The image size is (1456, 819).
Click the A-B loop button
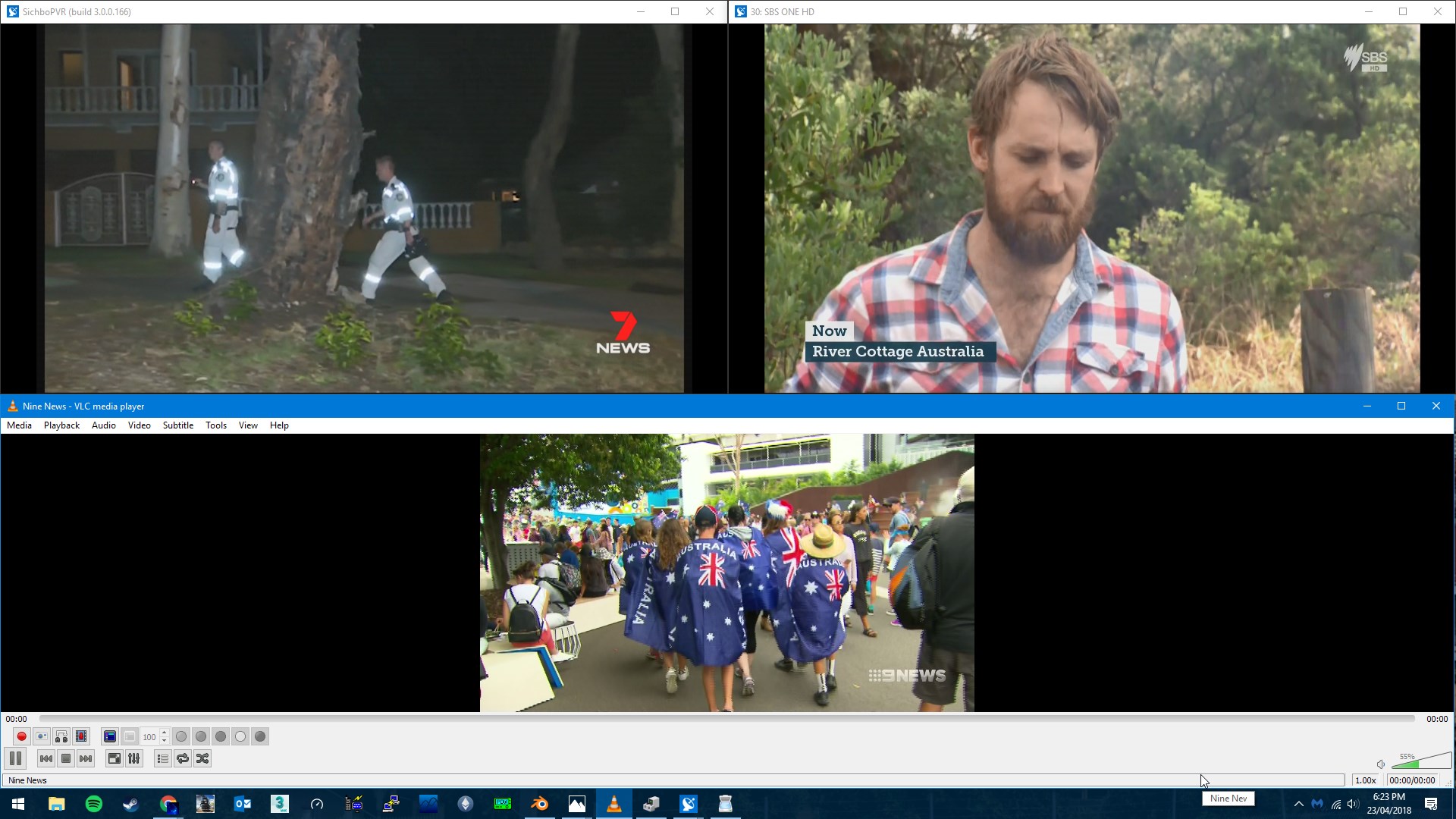[x=61, y=736]
